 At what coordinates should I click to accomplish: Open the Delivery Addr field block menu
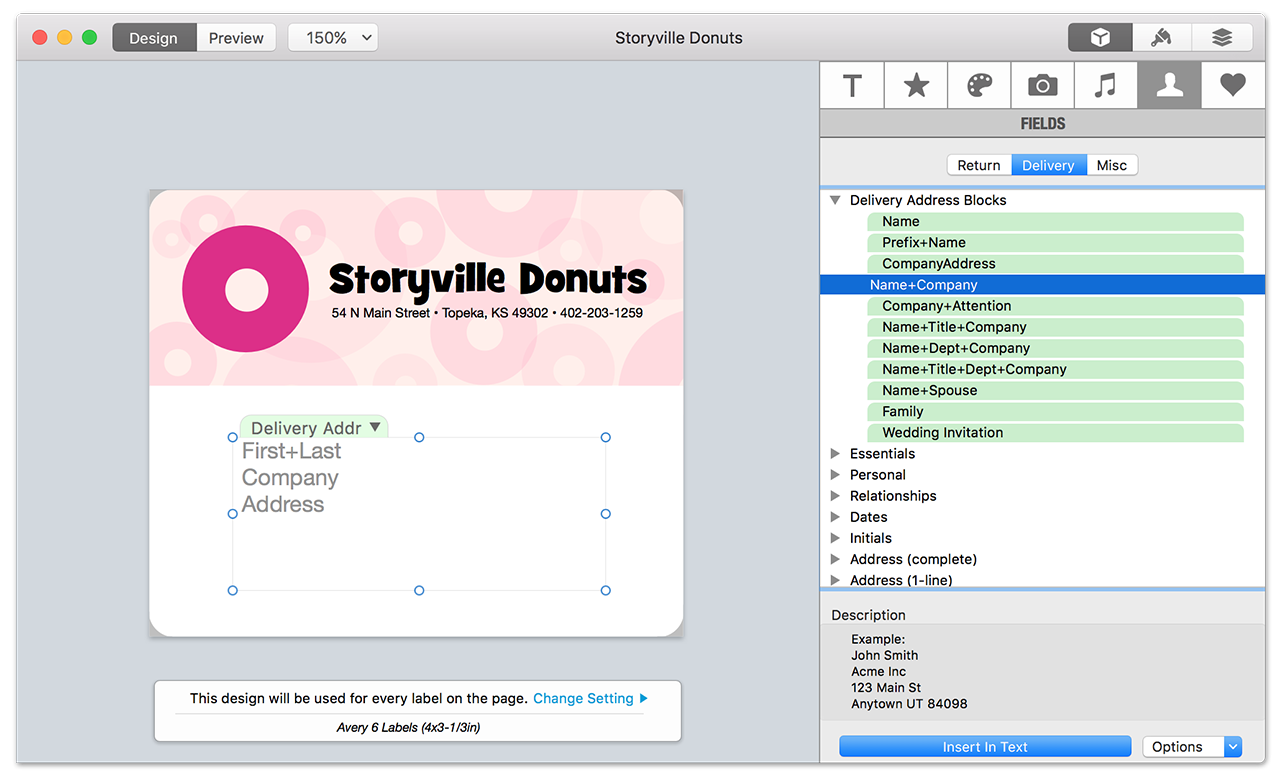(x=314, y=427)
